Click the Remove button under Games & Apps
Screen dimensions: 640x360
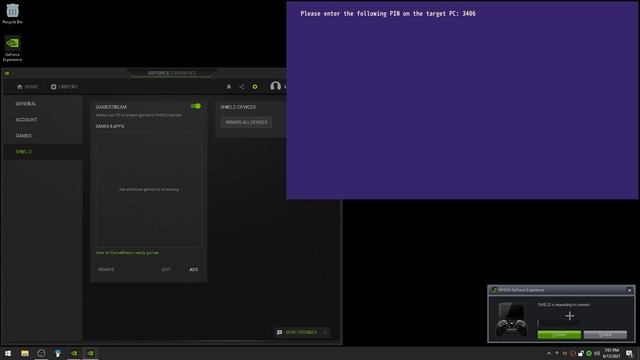(106, 270)
